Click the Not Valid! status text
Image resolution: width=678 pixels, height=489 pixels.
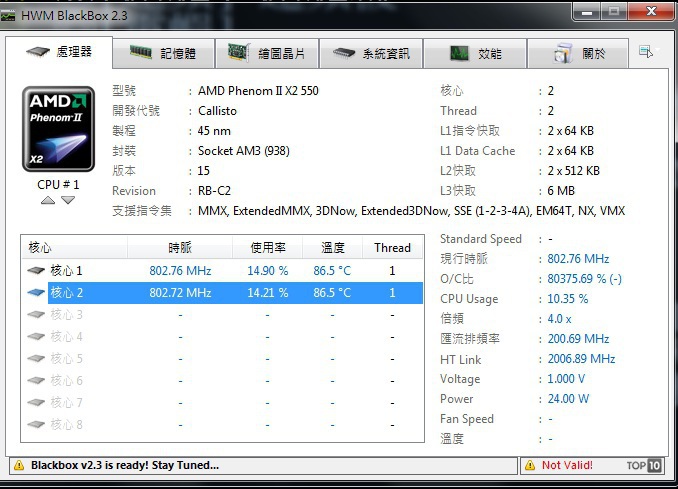tap(567, 466)
